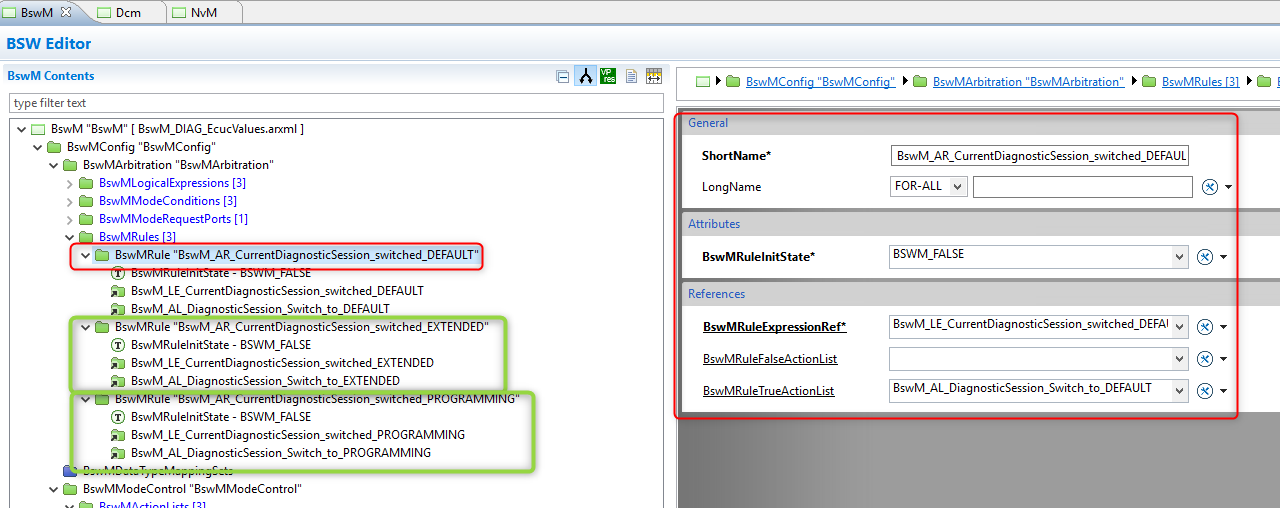Viewport: 1280px width, 508px height.
Task: Click the root module icon in the breadcrumb
Action: click(x=702, y=81)
